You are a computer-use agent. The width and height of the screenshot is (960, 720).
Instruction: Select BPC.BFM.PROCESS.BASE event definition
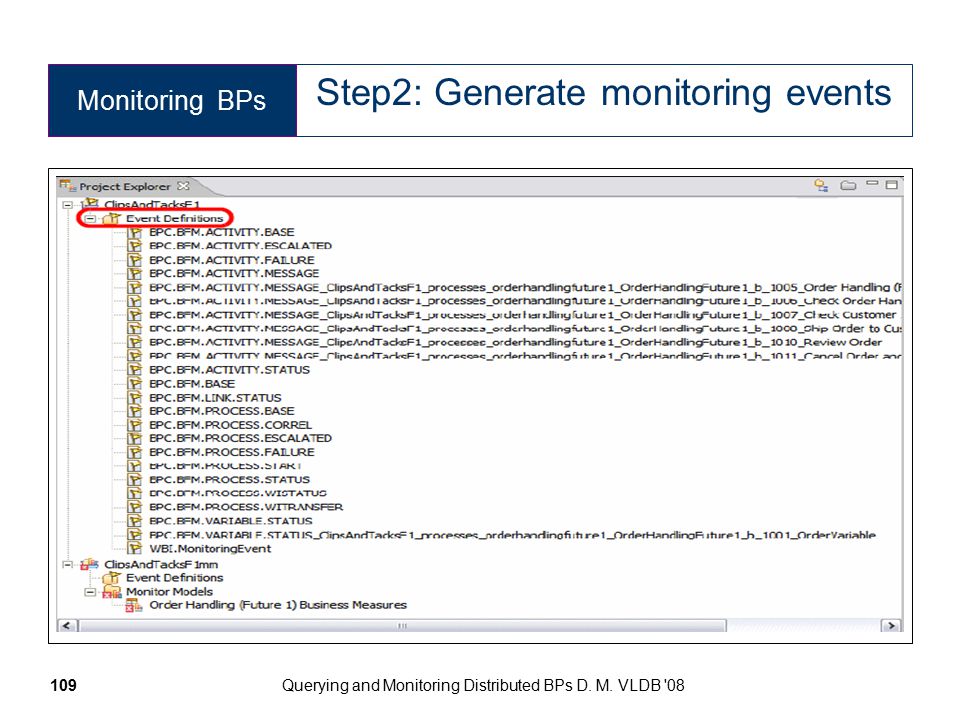[x=222, y=411]
